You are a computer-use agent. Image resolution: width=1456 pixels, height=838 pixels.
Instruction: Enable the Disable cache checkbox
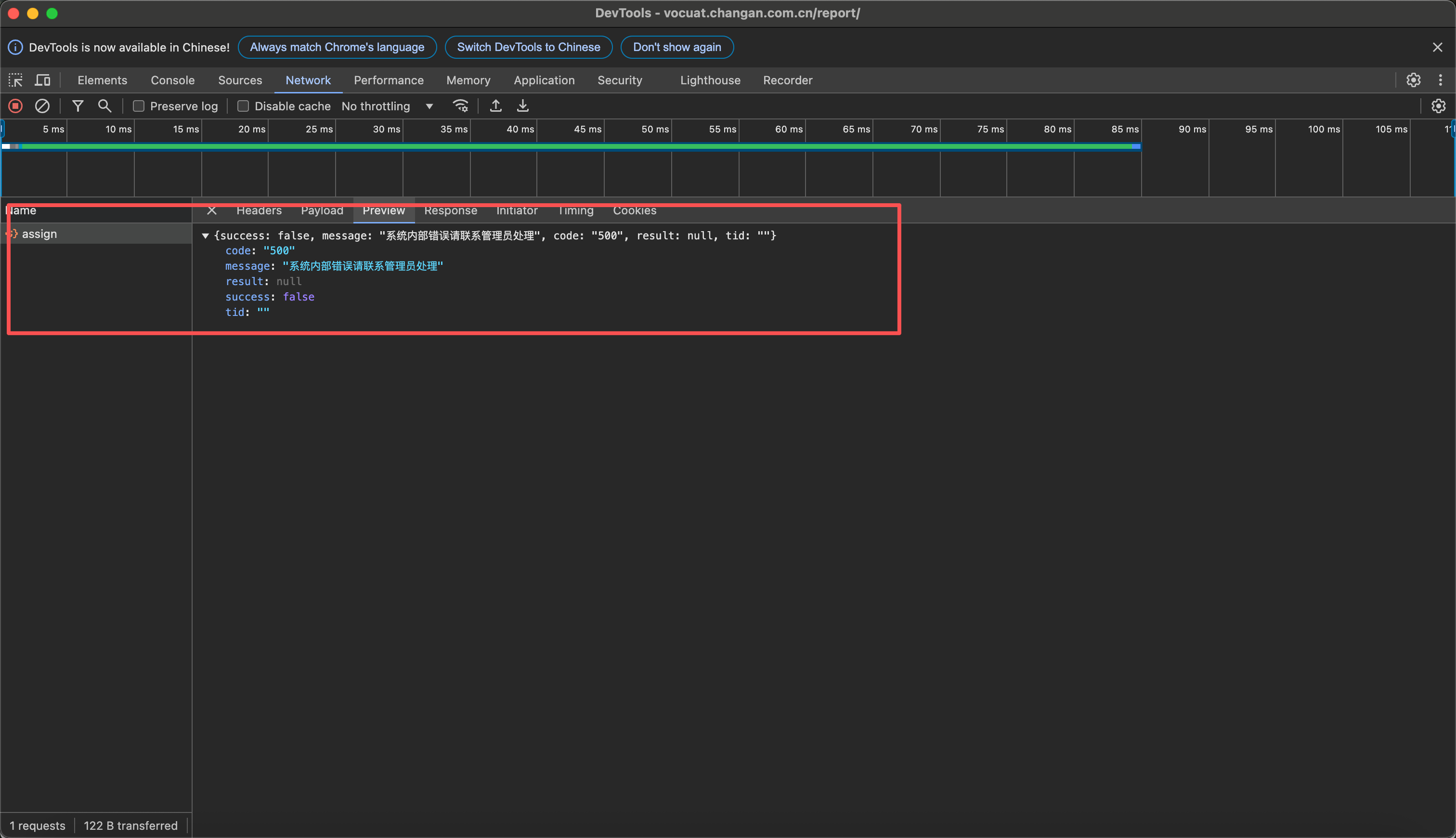243,106
